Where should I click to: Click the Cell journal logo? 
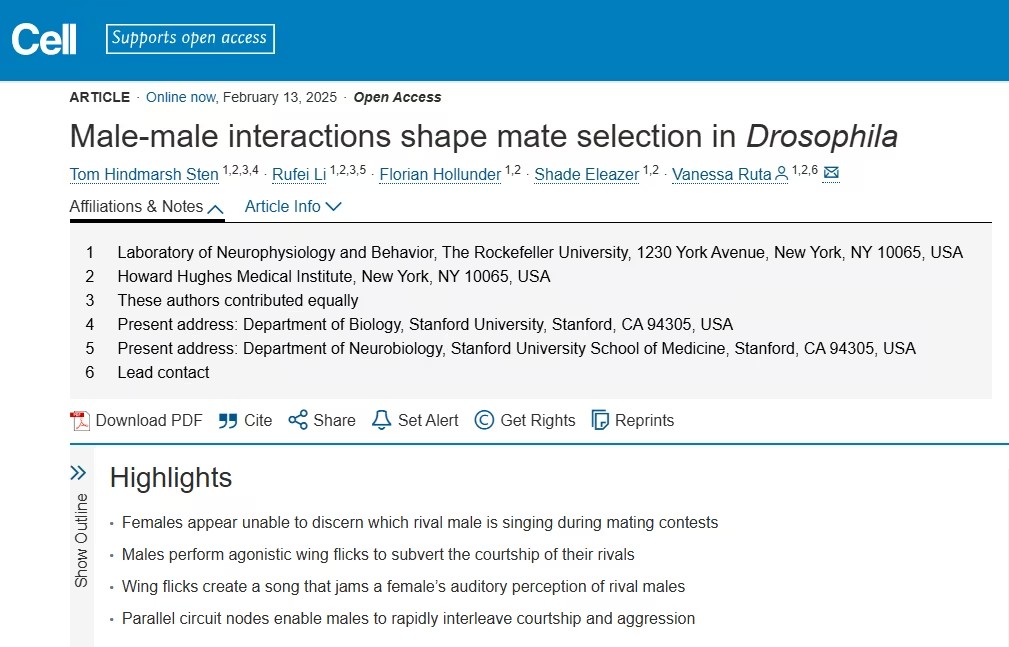click(x=44, y=39)
